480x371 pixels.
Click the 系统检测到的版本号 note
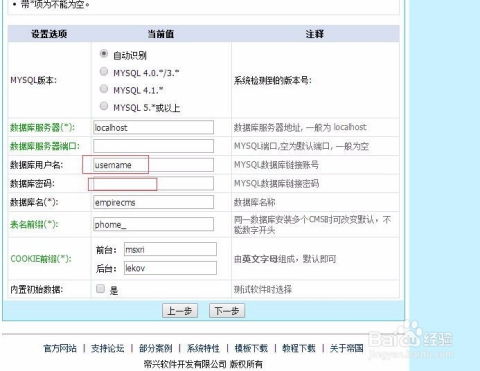point(272,80)
